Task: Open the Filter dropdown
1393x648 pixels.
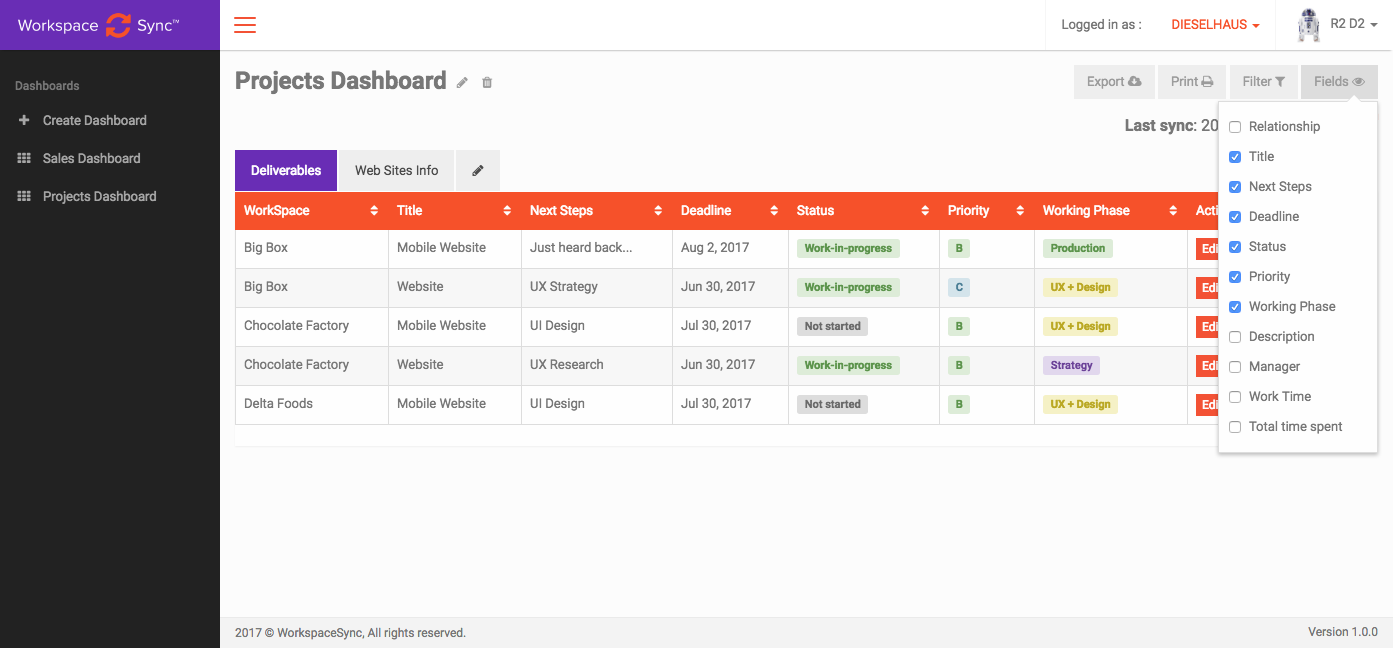Action: coord(1263,82)
